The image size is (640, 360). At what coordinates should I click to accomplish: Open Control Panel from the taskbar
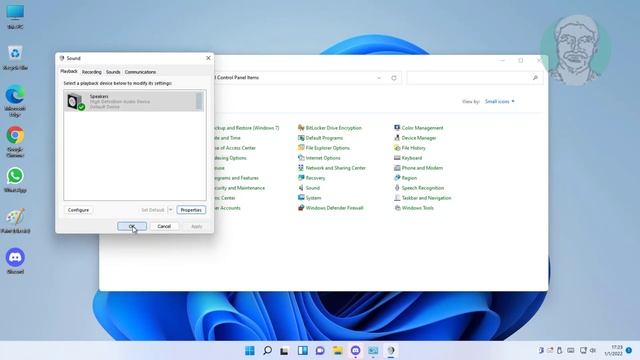click(x=373, y=350)
